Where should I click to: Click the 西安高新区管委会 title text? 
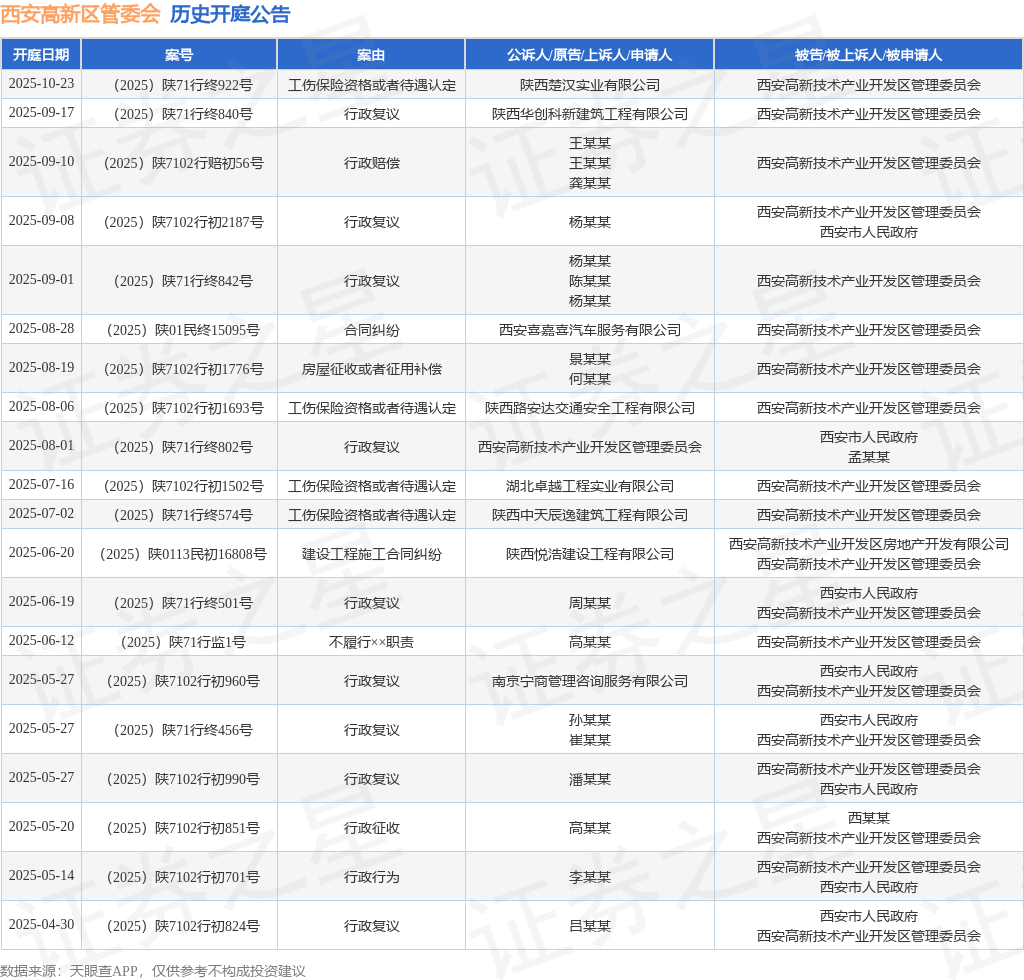[x=80, y=14]
